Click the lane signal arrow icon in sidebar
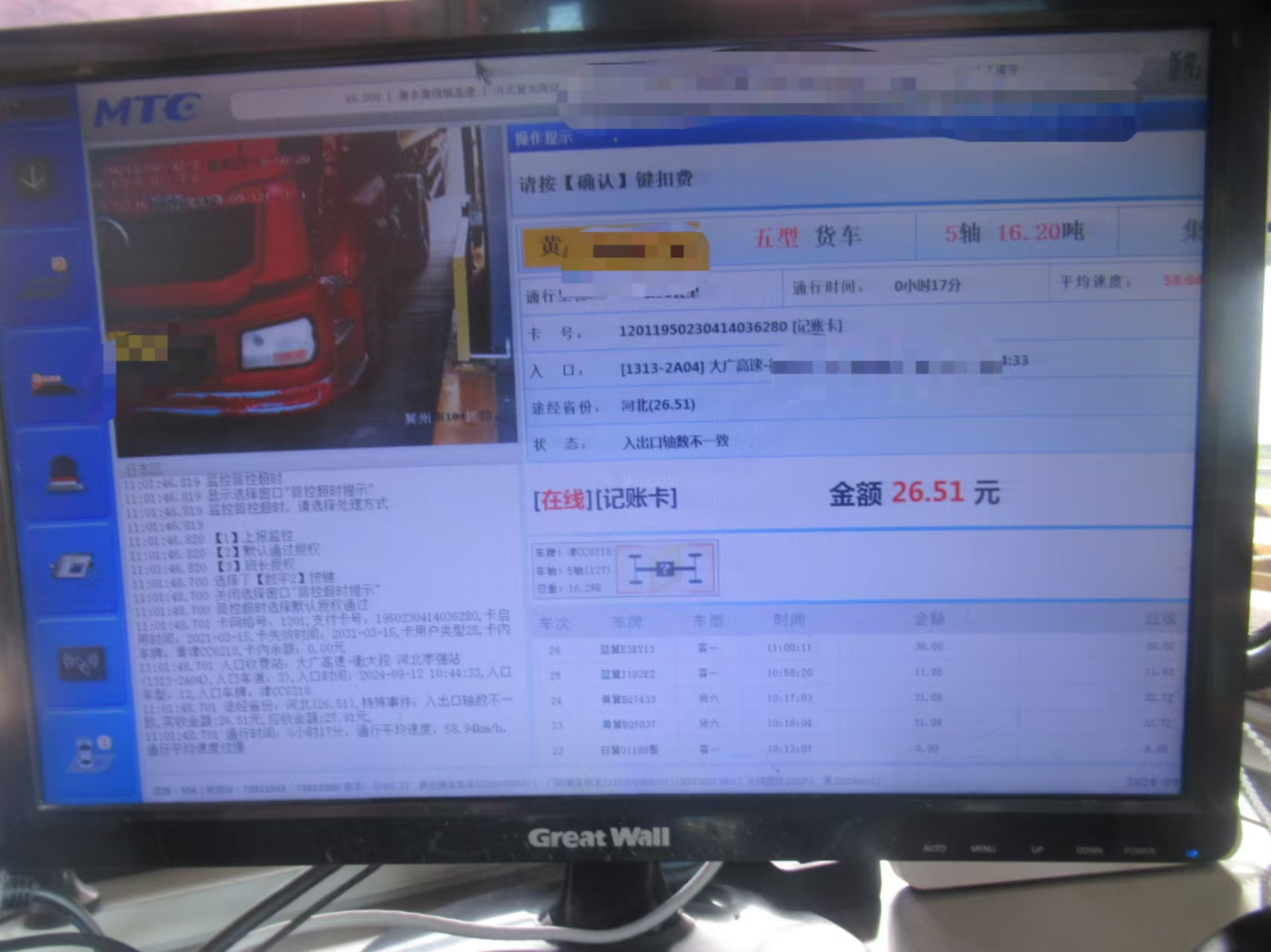The height and width of the screenshot is (952, 1271). click(35, 178)
